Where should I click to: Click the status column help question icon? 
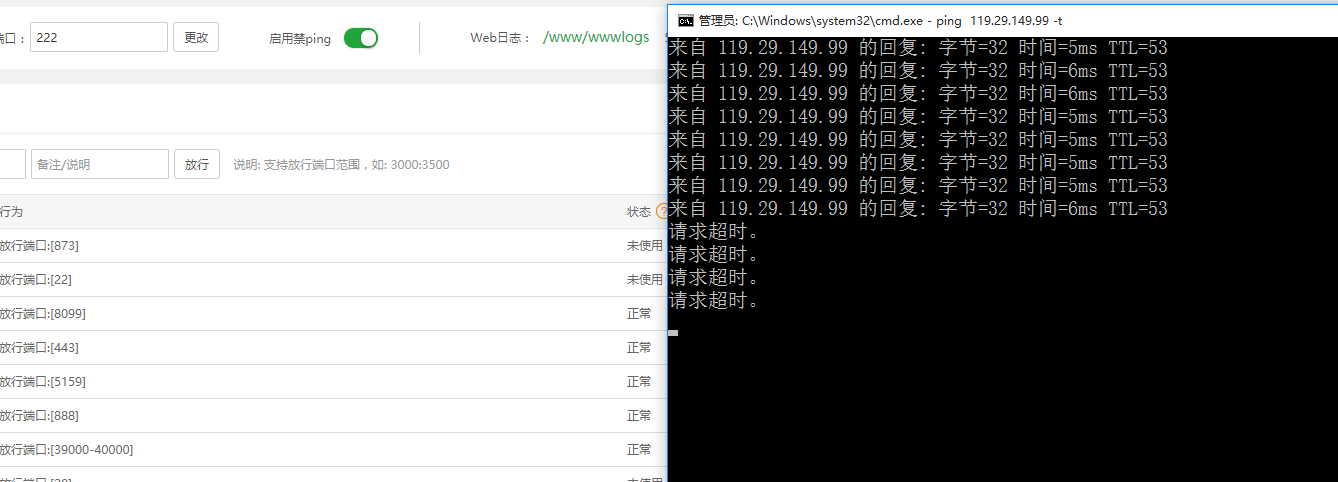[x=662, y=212]
